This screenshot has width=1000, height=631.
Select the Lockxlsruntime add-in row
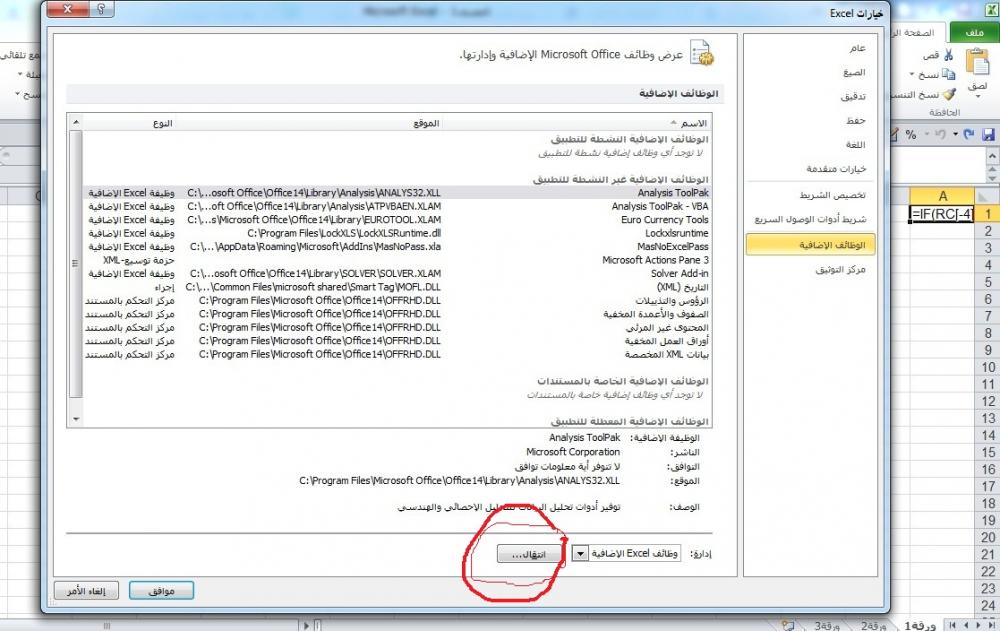click(397, 233)
